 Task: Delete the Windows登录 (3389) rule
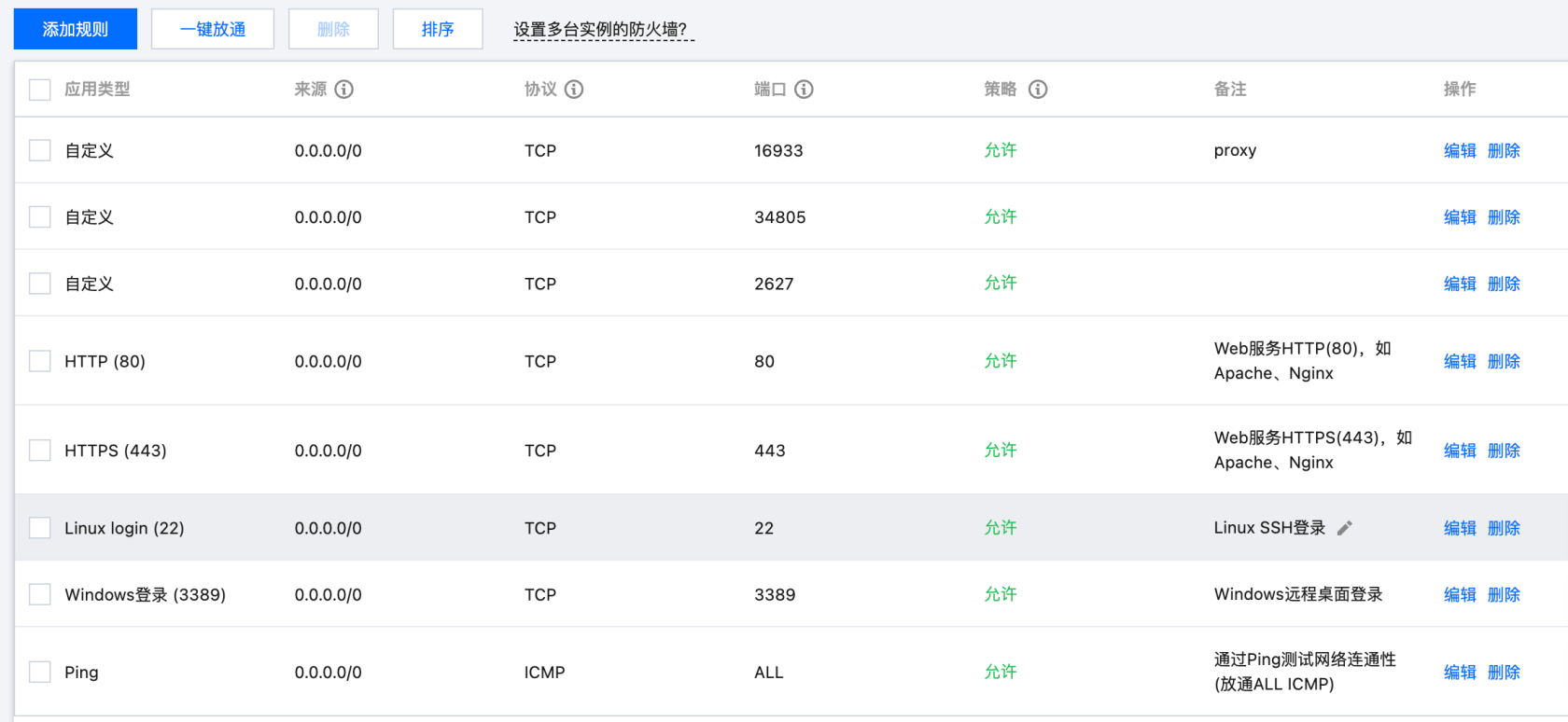coord(1504,594)
